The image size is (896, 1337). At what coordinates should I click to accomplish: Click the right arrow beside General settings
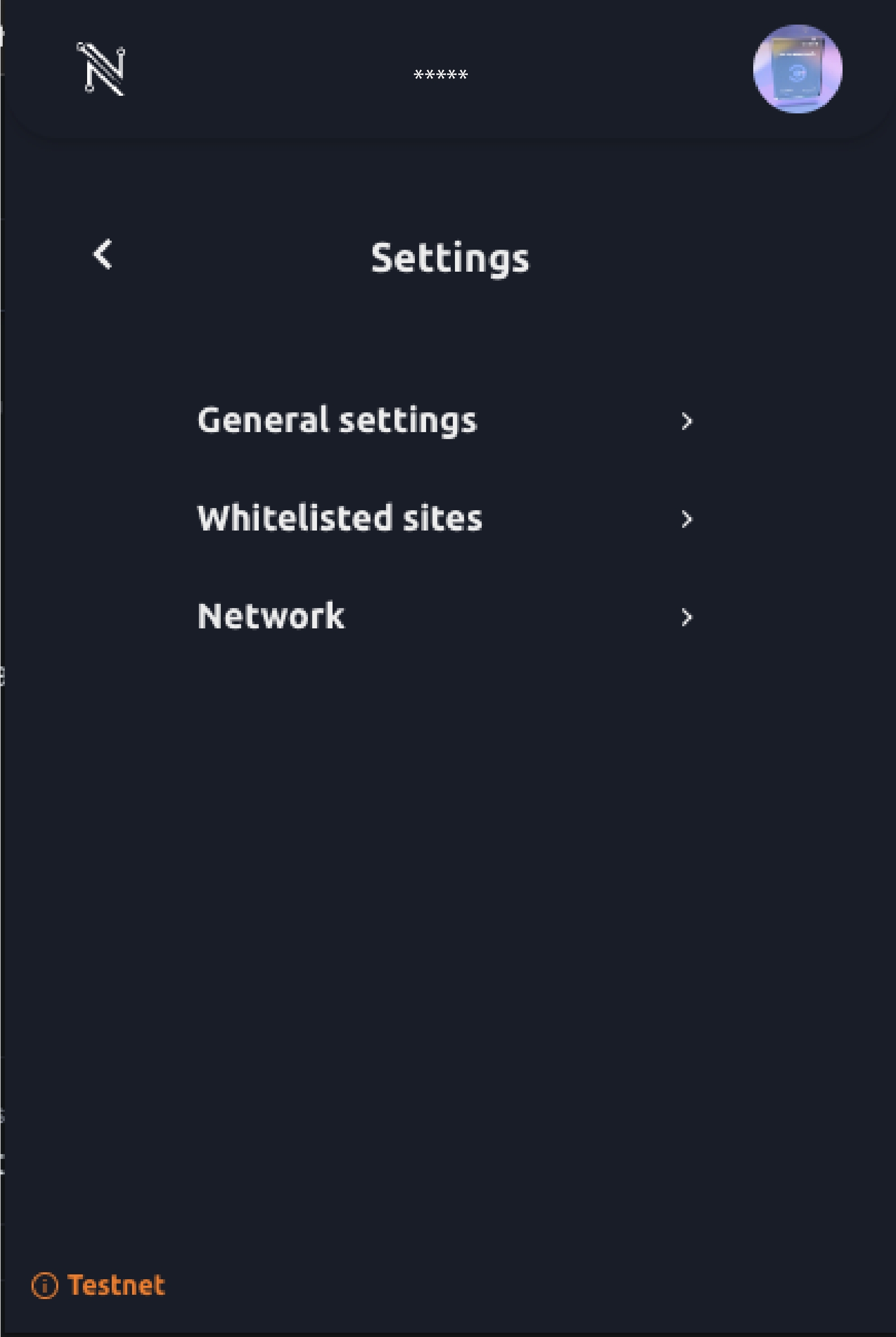tap(687, 422)
